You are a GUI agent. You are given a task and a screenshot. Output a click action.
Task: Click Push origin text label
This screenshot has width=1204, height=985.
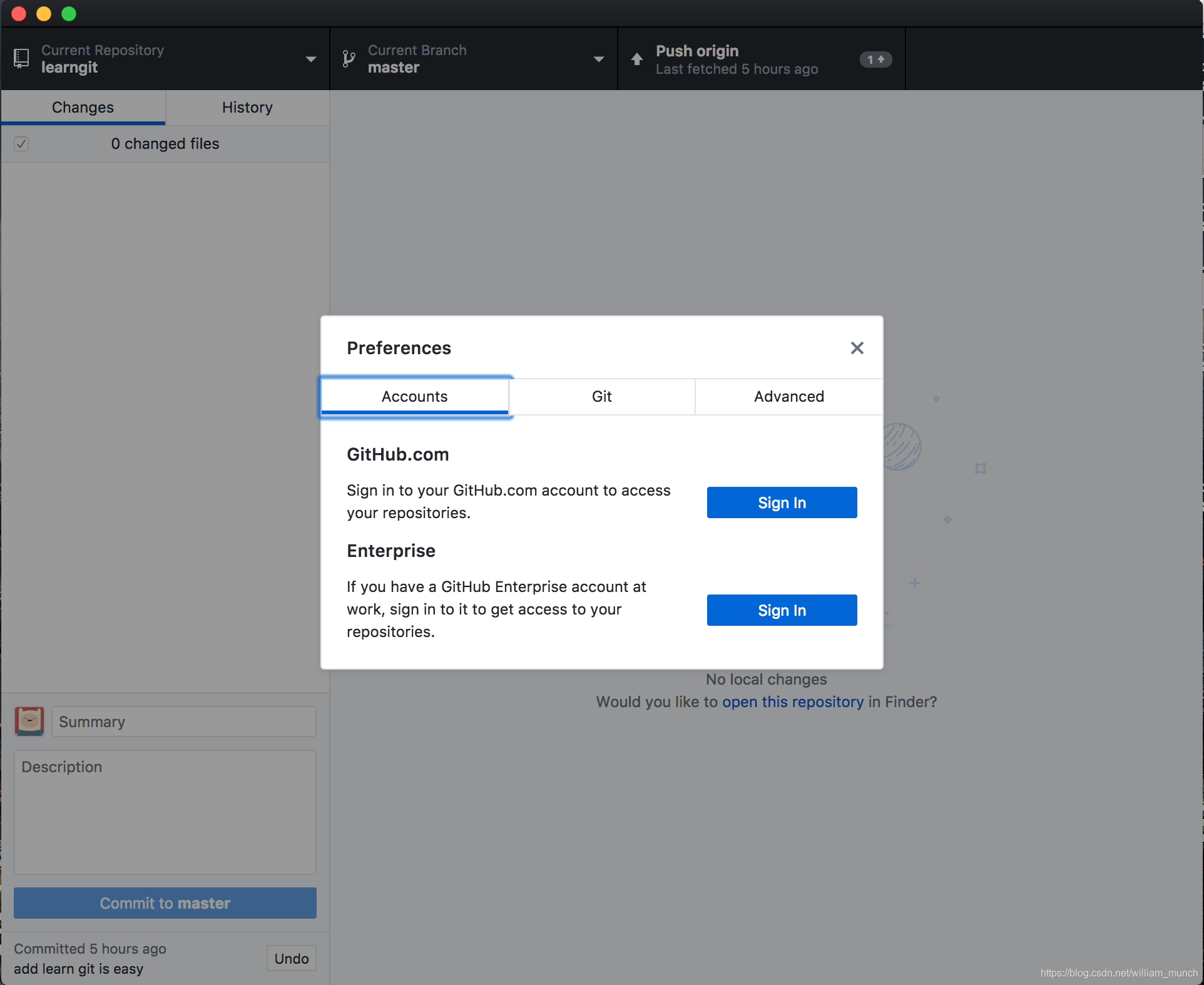pos(697,51)
